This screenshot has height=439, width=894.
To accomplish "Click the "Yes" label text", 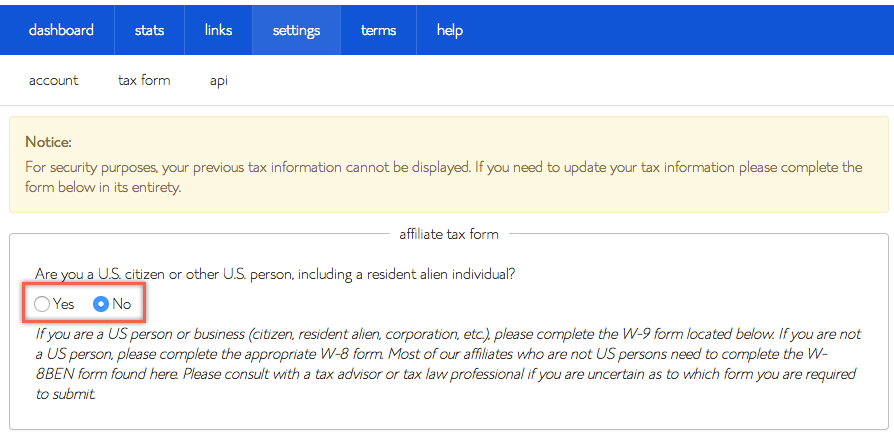I will click(63, 303).
